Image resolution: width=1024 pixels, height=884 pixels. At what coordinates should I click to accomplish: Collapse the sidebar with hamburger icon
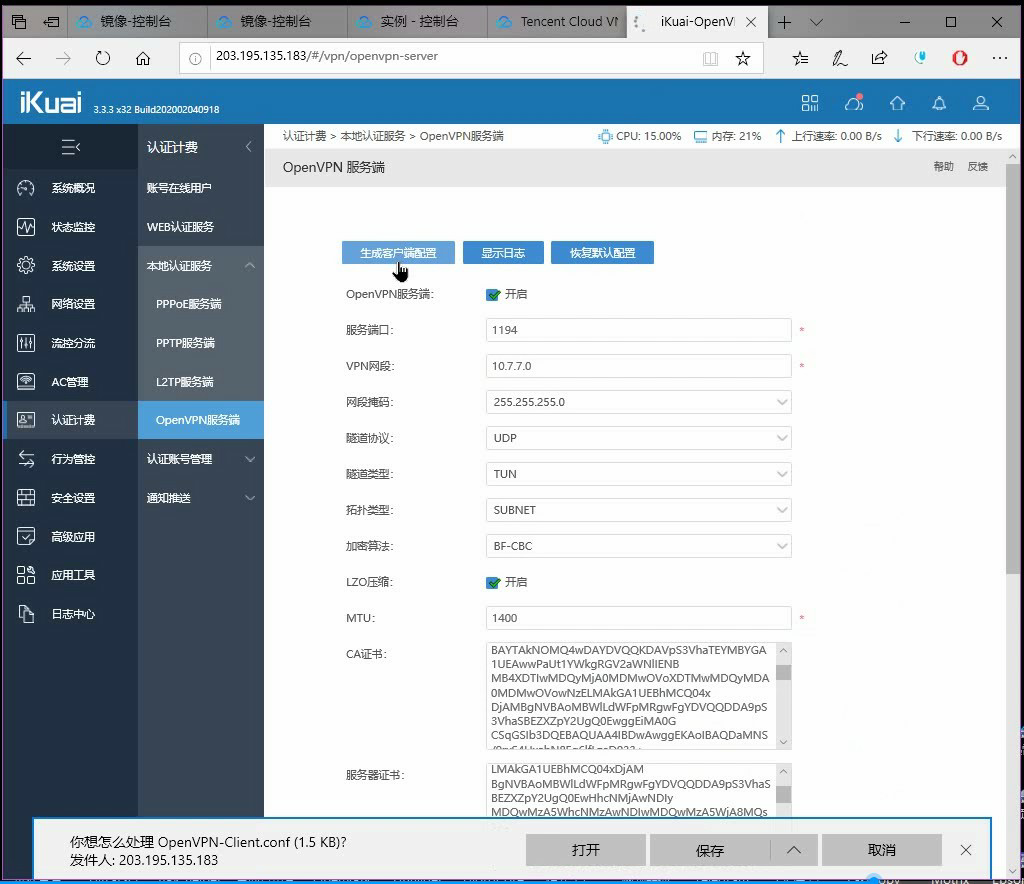pyautogui.click(x=70, y=147)
